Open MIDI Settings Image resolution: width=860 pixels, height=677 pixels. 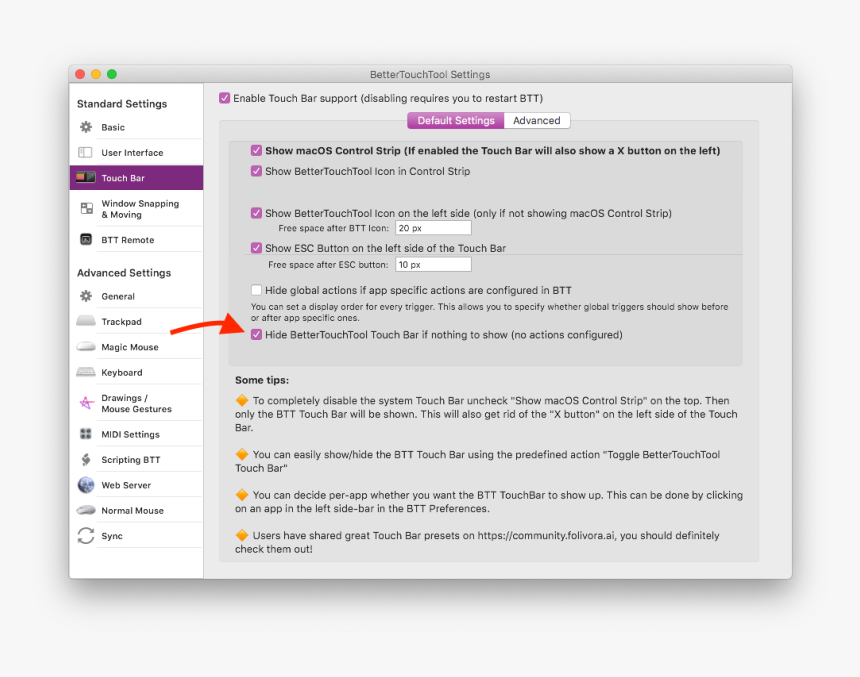(x=136, y=434)
